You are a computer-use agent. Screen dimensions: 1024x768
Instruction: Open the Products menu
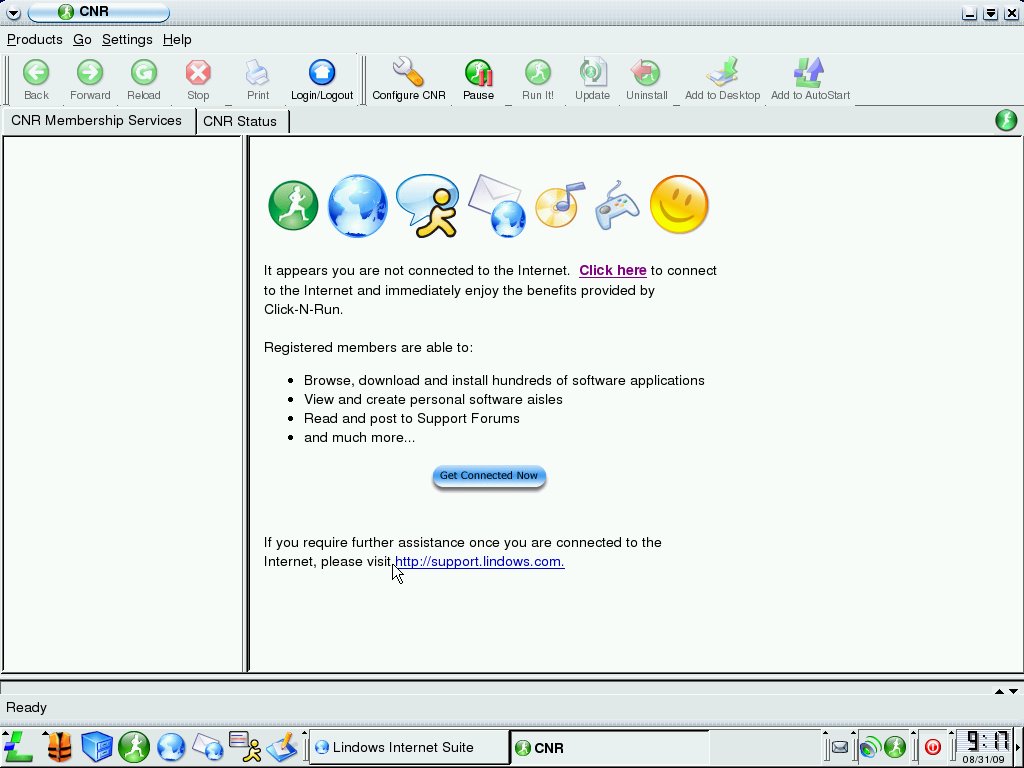pyautogui.click(x=35, y=40)
